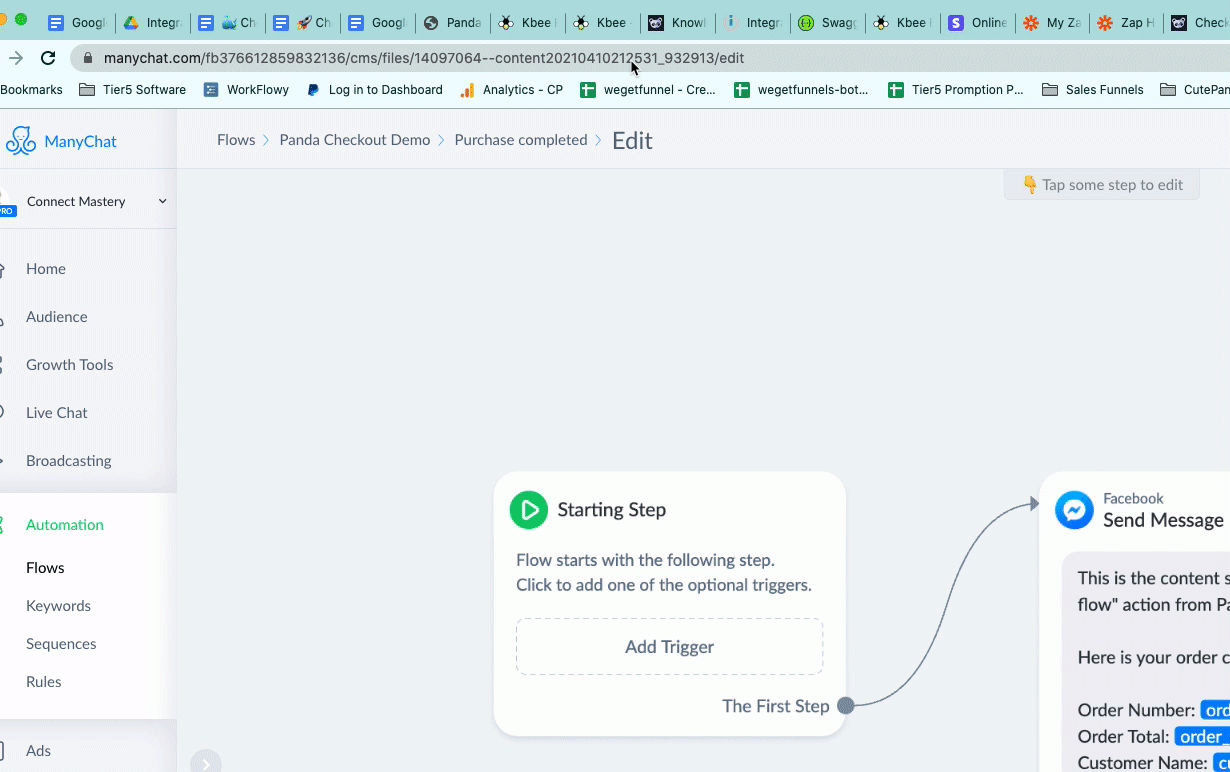Switch to the My Za browser tab
1230x772 pixels.
(x=1052, y=22)
